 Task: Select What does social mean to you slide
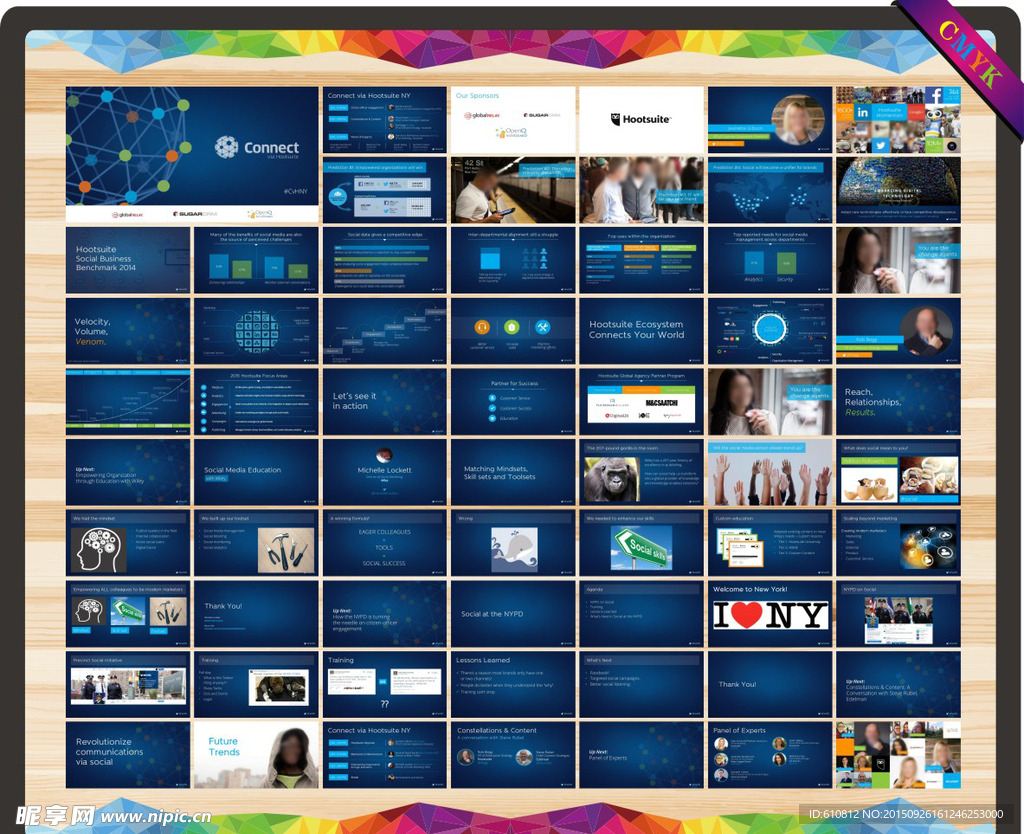pyautogui.click(x=898, y=472)
